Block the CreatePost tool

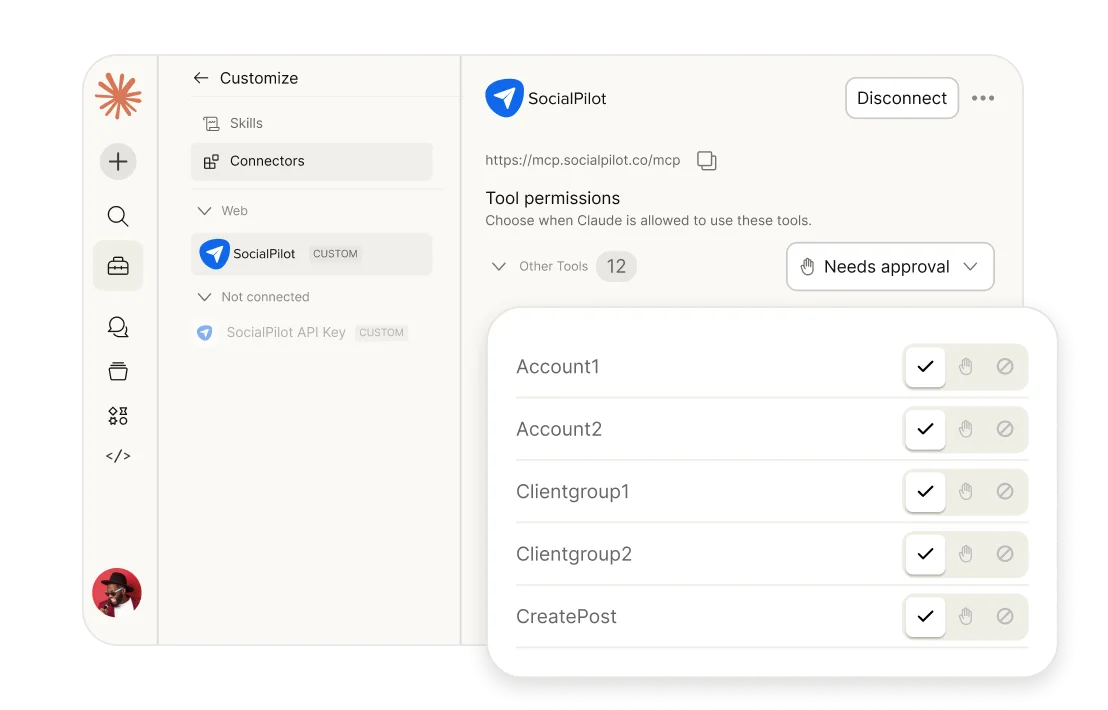pyautogui.click(x=1005, y=616)
